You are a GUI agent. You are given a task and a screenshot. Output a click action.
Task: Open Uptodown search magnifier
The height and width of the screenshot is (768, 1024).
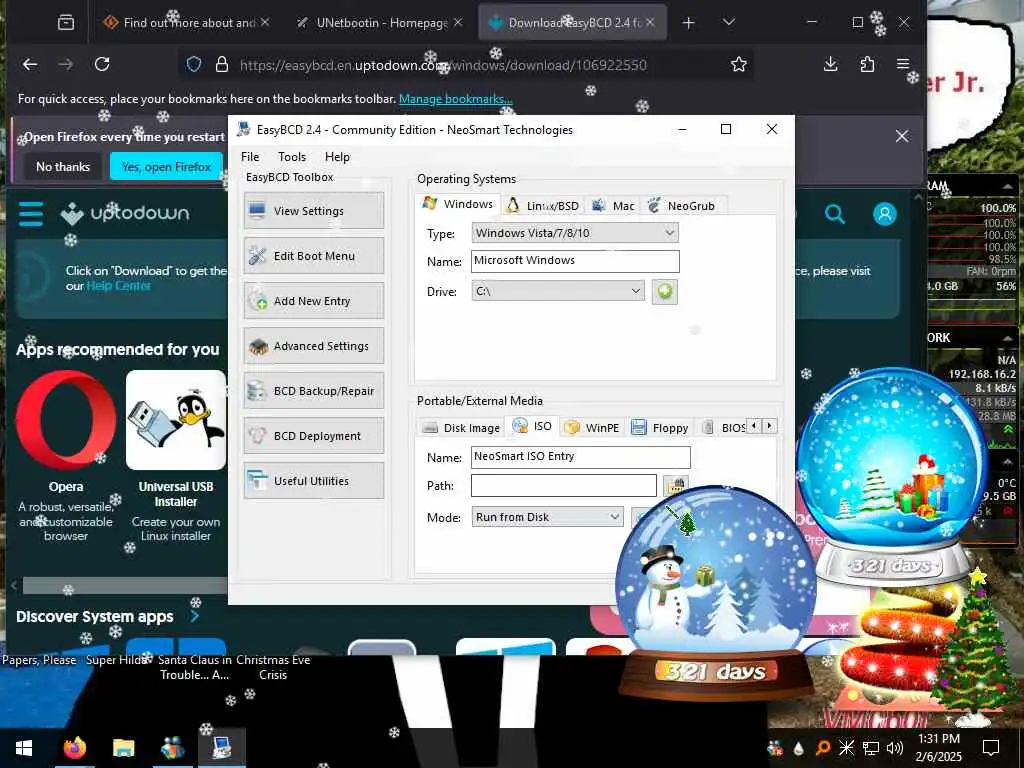click(834, 214)
